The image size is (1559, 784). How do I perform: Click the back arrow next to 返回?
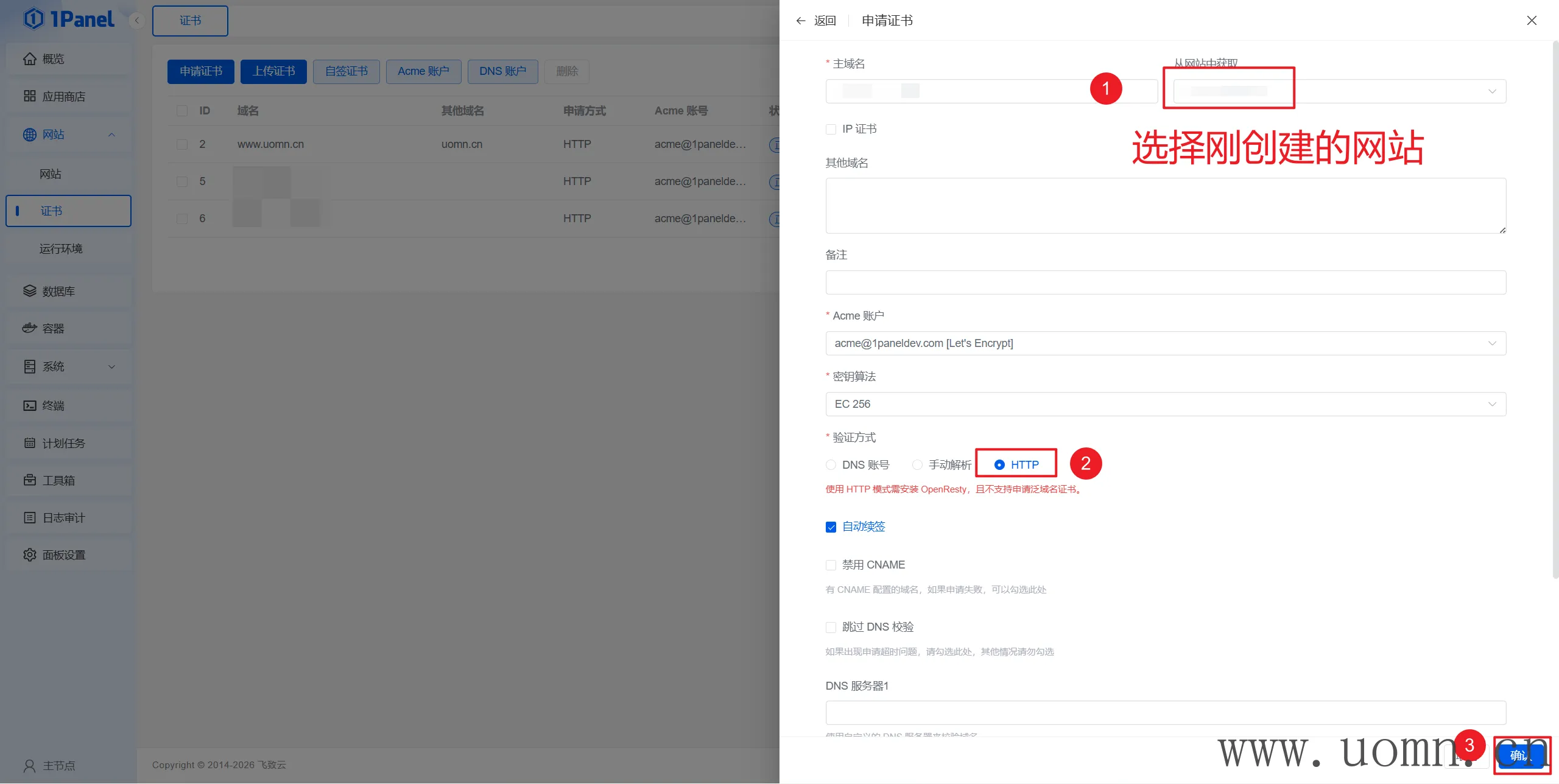coord(801,21)
